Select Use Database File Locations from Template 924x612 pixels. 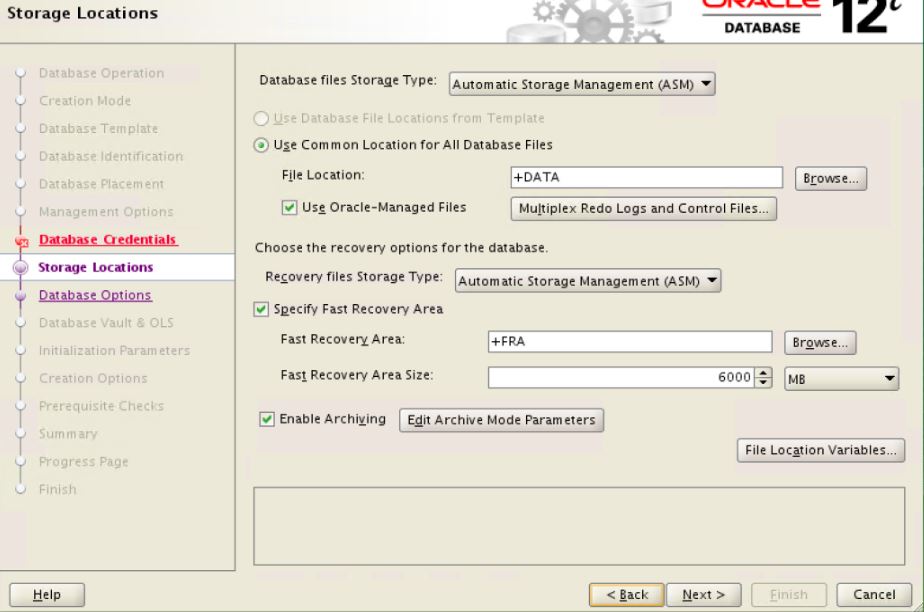(x=261, y=118)
